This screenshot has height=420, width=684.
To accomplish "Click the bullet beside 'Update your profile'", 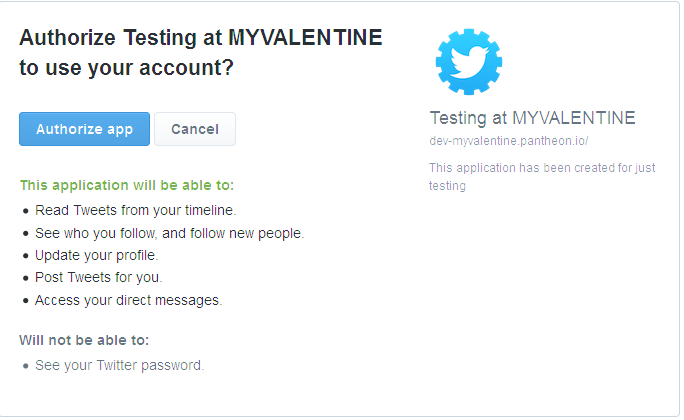I will pos(26,256).
